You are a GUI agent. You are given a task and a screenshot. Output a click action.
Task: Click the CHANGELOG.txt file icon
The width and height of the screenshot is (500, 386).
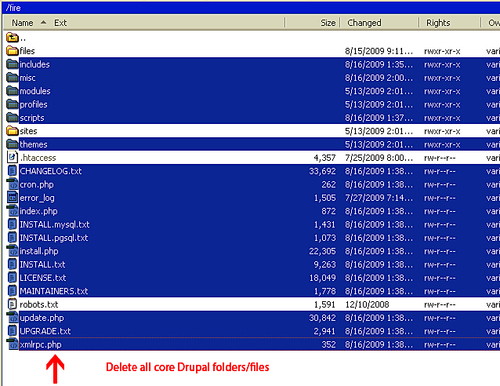[x=12, y=171]
